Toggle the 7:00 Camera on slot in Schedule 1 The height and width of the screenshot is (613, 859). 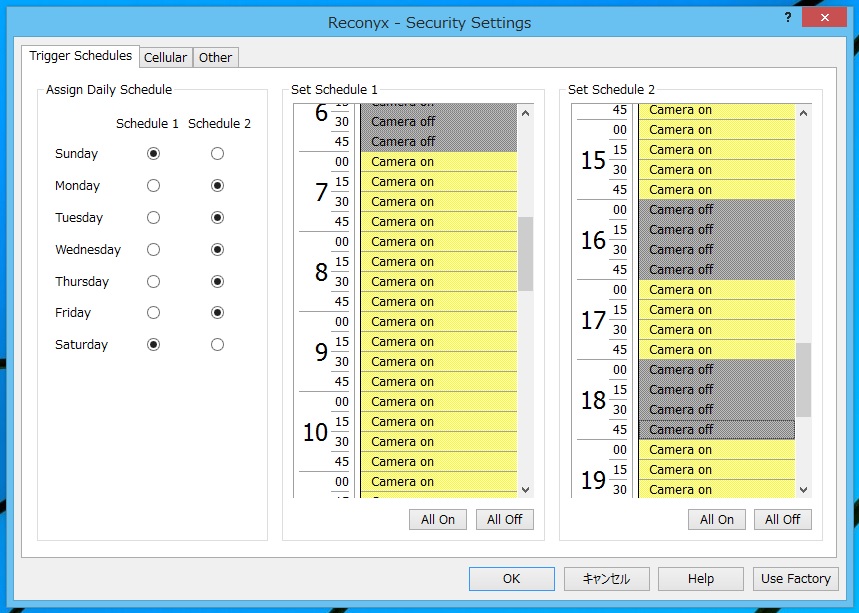[439, 162]
